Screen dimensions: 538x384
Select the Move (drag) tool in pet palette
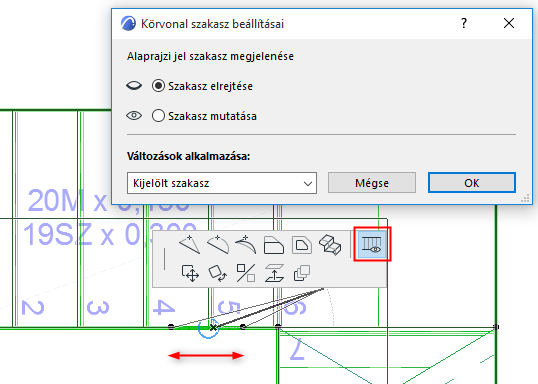(x=190, y=273)
